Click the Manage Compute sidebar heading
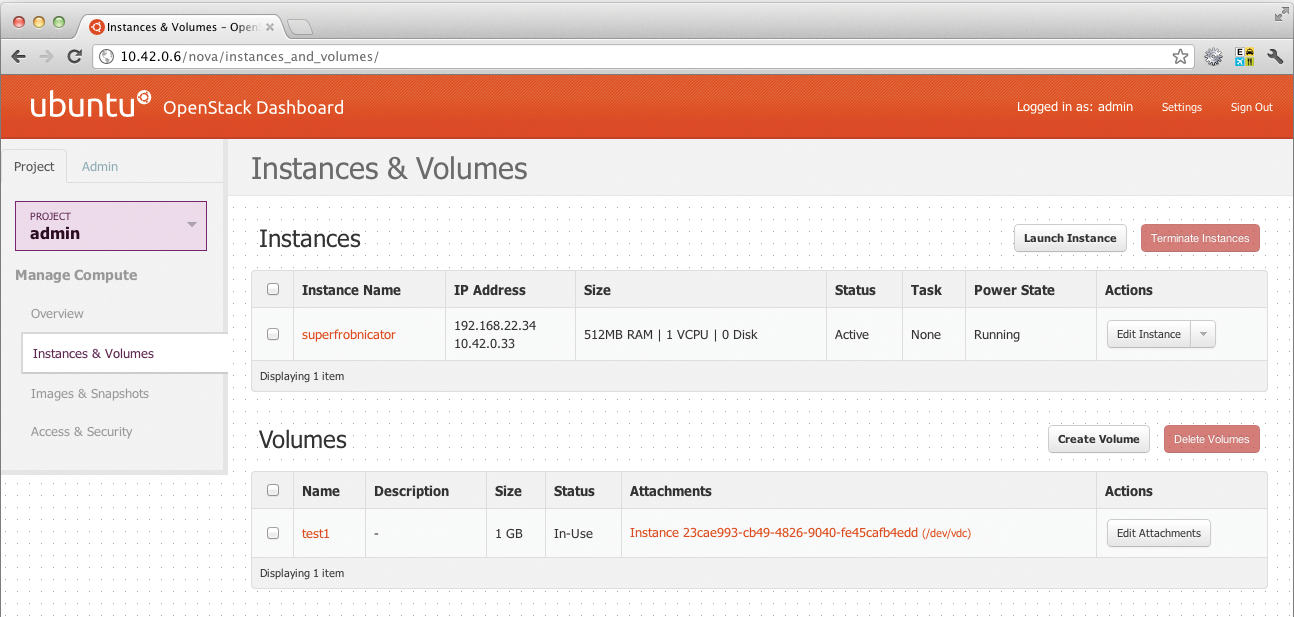The height and width of the screenshot is (617, 1294). [x=76, y=275]
